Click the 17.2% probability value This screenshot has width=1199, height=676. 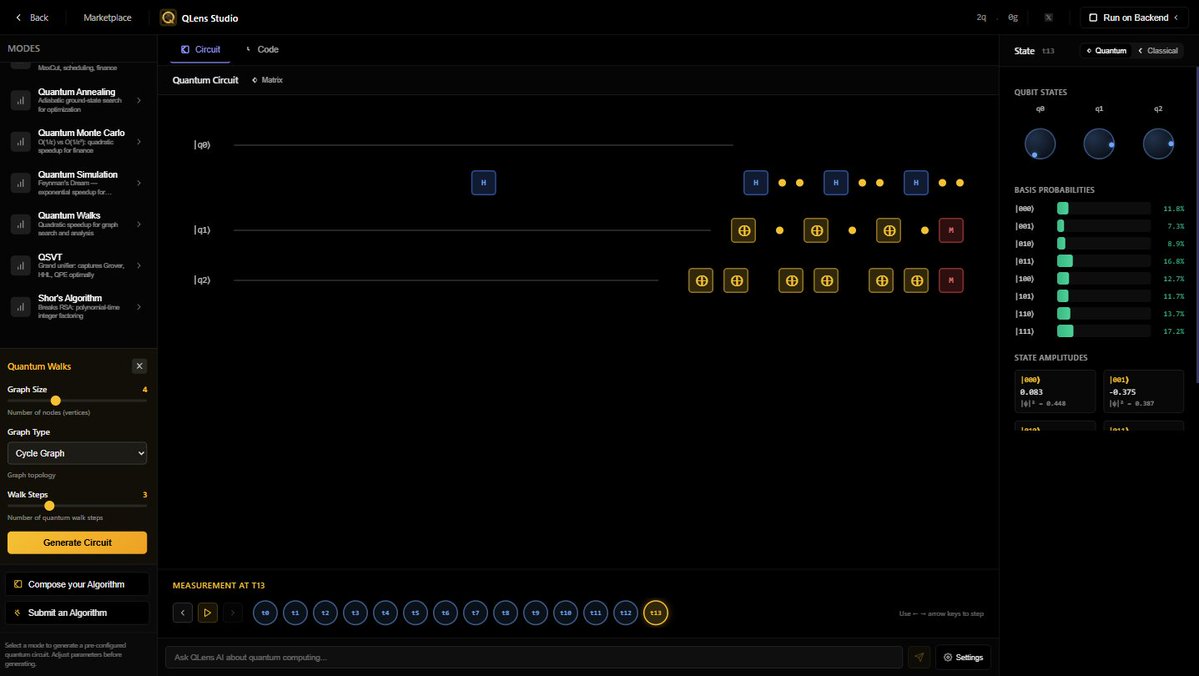(1173, 332)
